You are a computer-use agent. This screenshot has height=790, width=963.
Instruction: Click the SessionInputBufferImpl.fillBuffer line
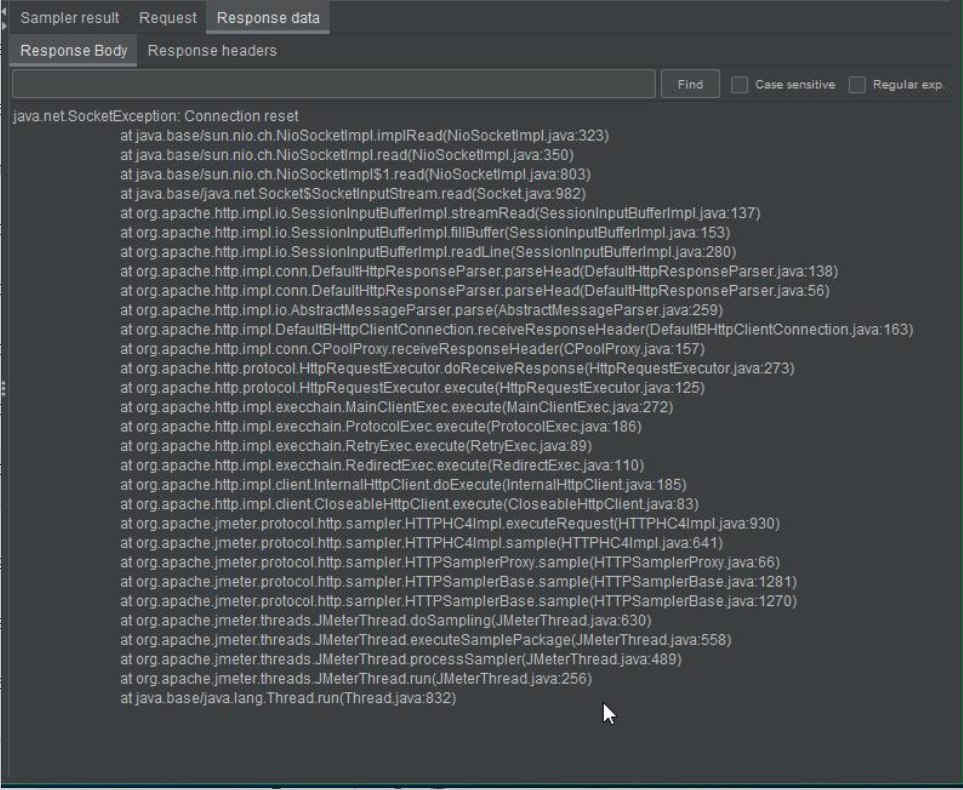click(x=426, y=233)
